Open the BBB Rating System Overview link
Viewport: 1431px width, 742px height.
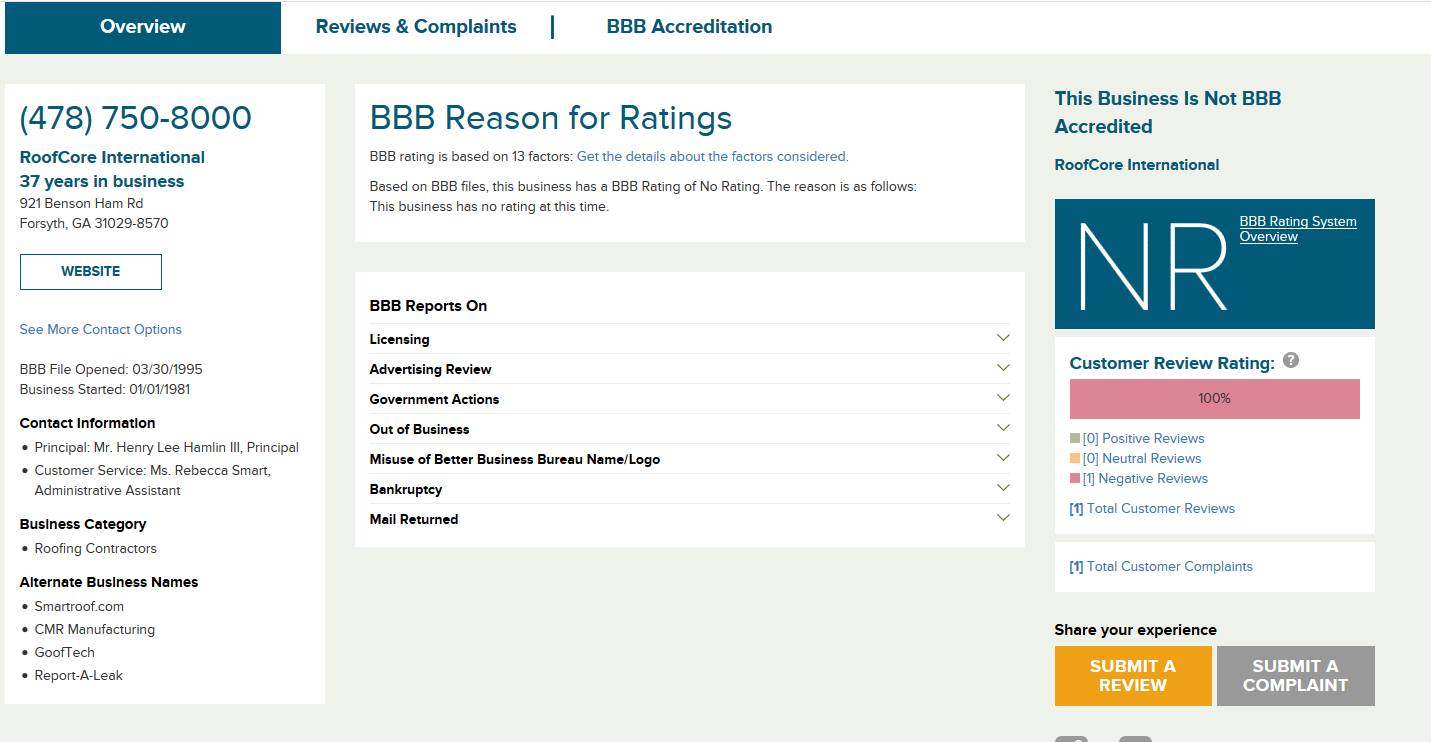[1297, 229]
